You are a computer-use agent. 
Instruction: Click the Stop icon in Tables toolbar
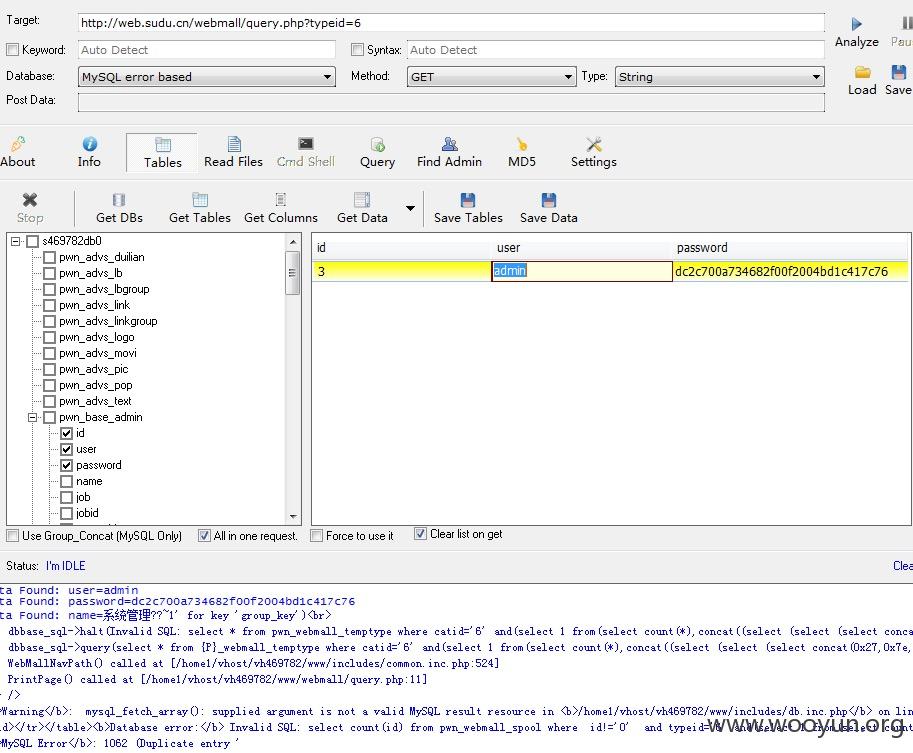(x=30, y=200)
